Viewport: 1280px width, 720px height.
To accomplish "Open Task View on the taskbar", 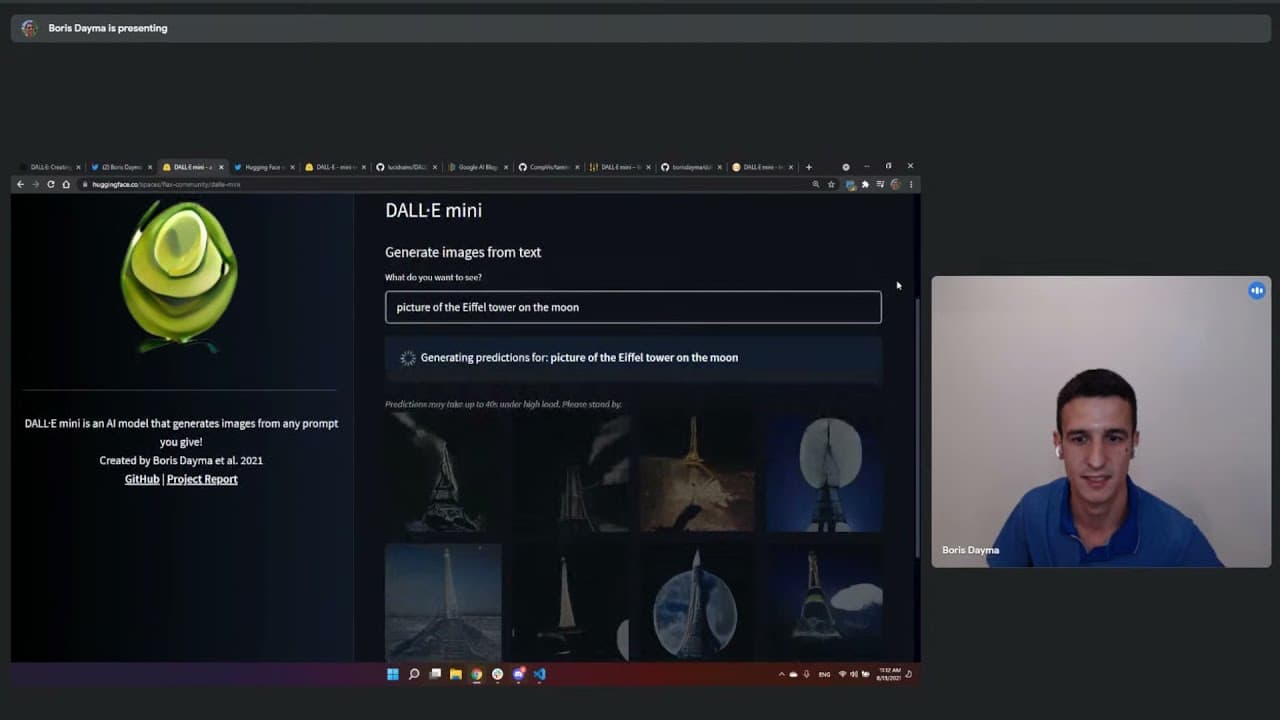I will click(435, 674).
